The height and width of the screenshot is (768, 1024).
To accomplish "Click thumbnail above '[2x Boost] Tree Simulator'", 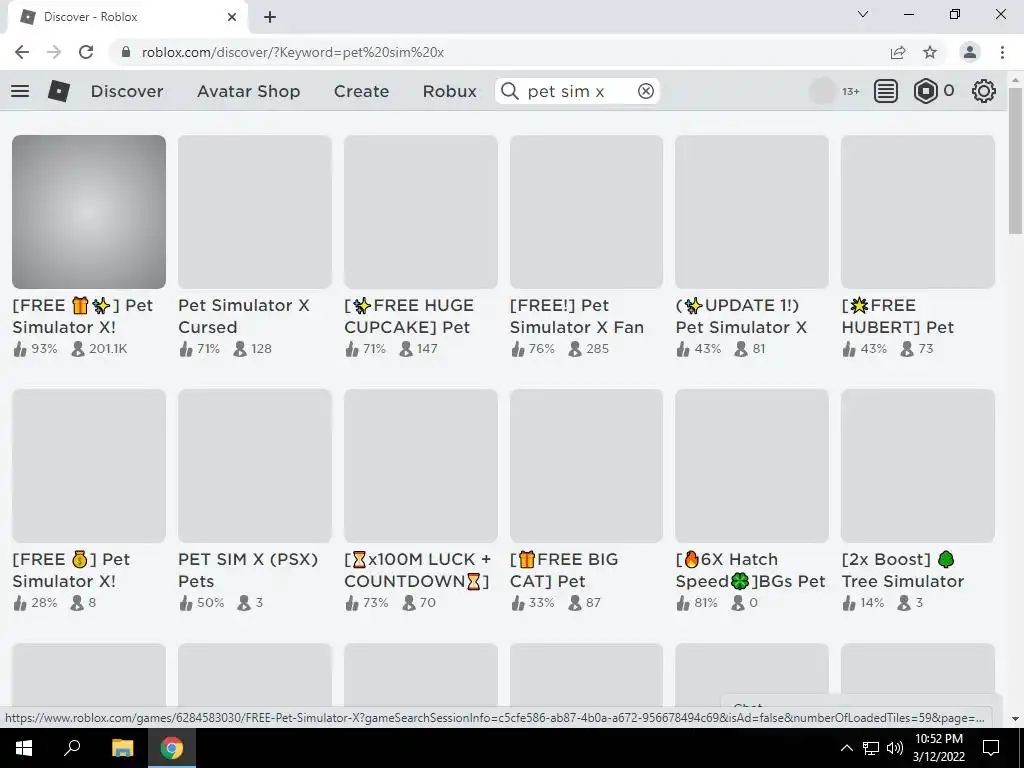I will coord(918,466).
